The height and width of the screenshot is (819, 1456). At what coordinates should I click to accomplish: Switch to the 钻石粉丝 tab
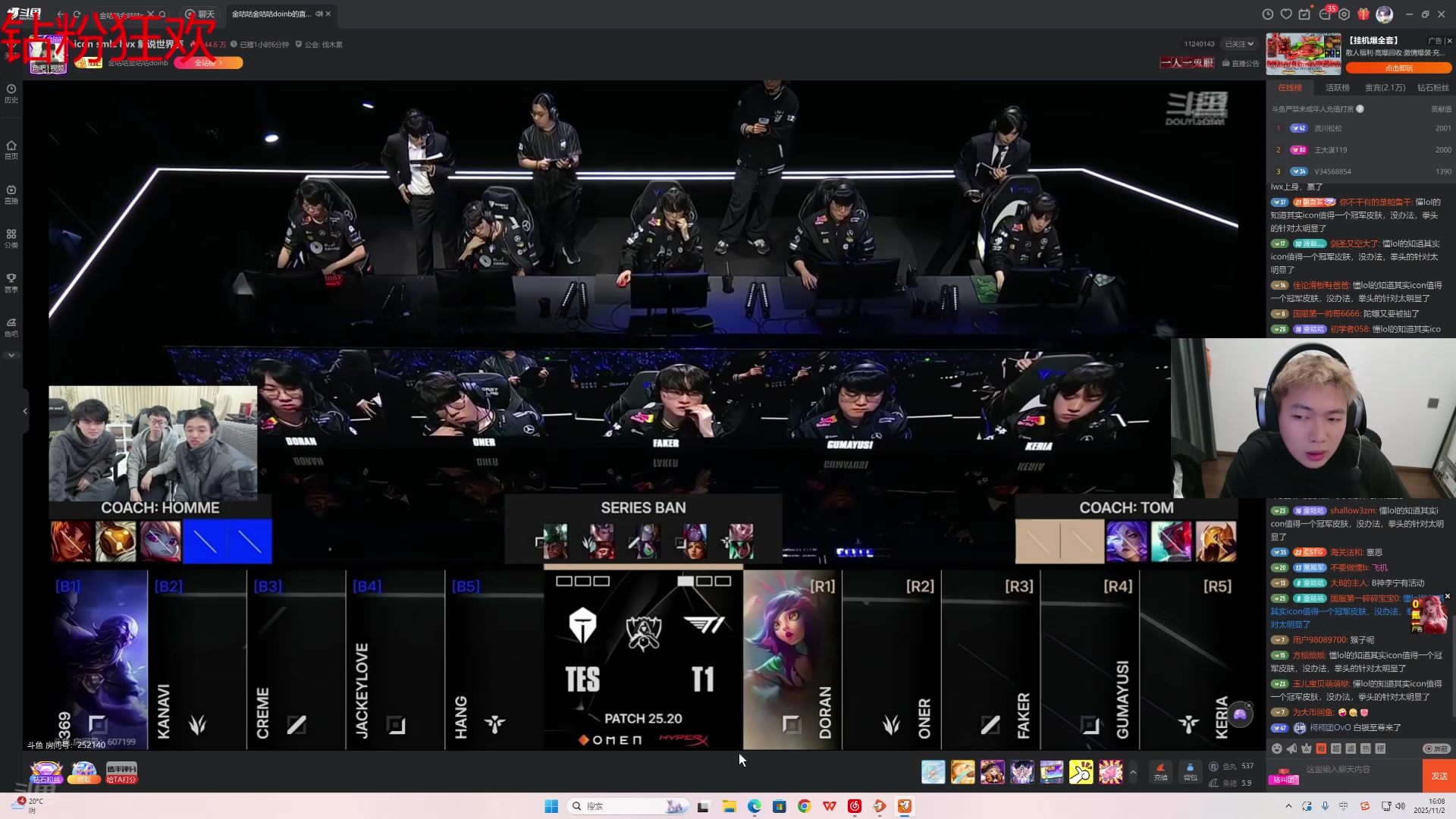click(1432, 88)
